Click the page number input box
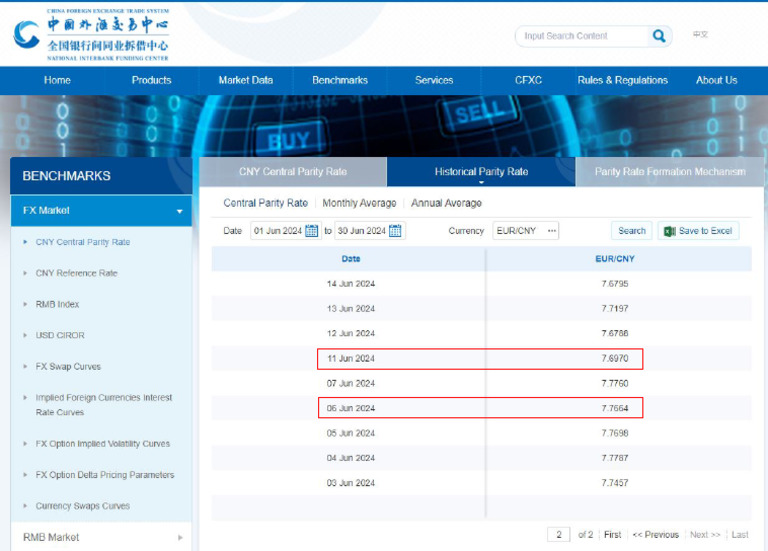 (x=559, y=535)
